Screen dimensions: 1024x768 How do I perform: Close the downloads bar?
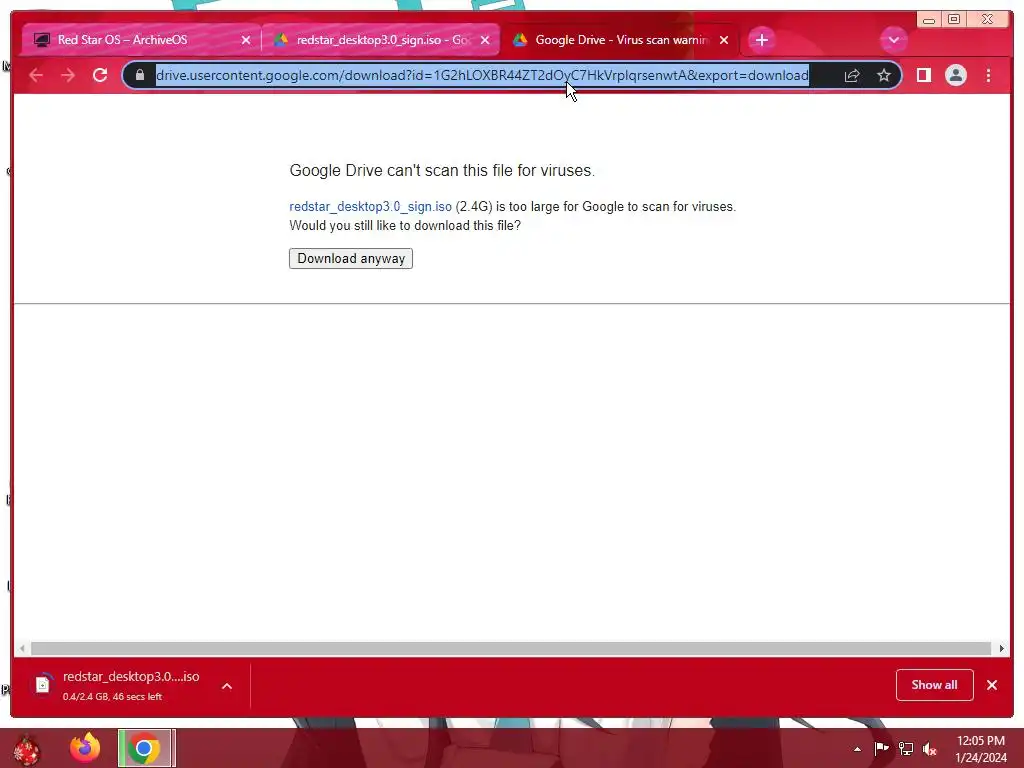pos(992,685)
